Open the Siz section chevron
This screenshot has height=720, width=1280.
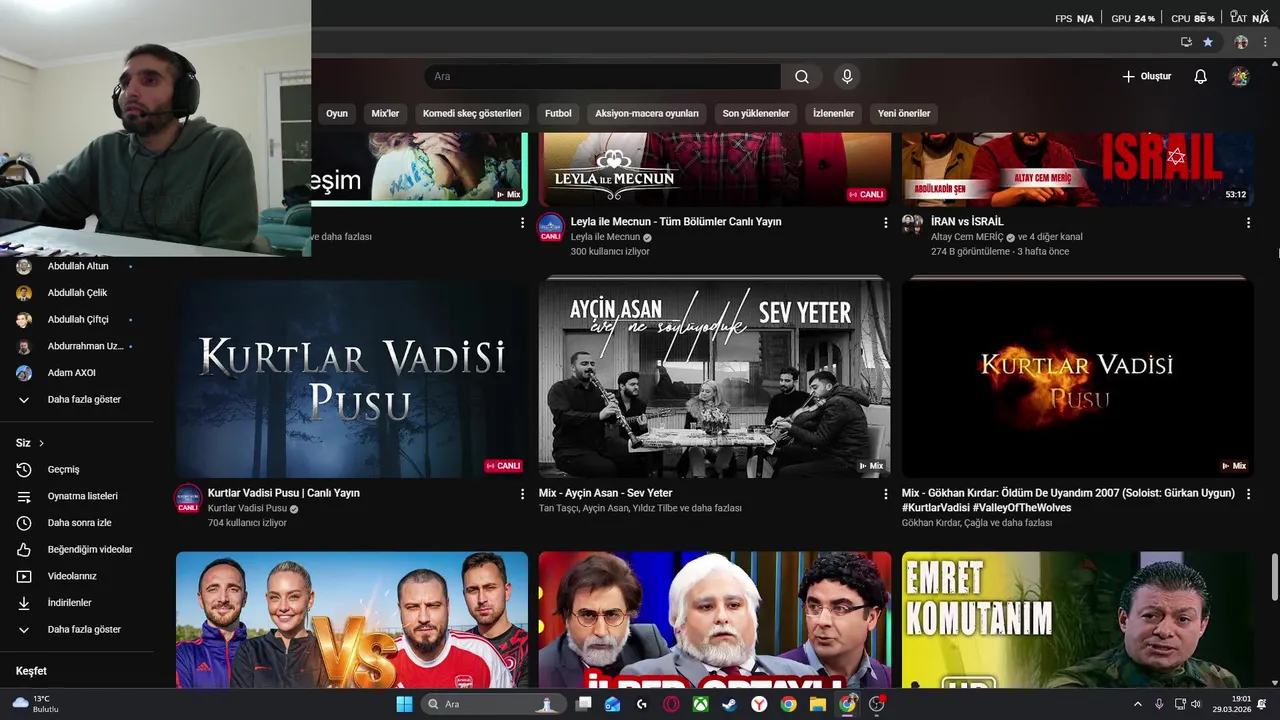(x=41, y=443)
